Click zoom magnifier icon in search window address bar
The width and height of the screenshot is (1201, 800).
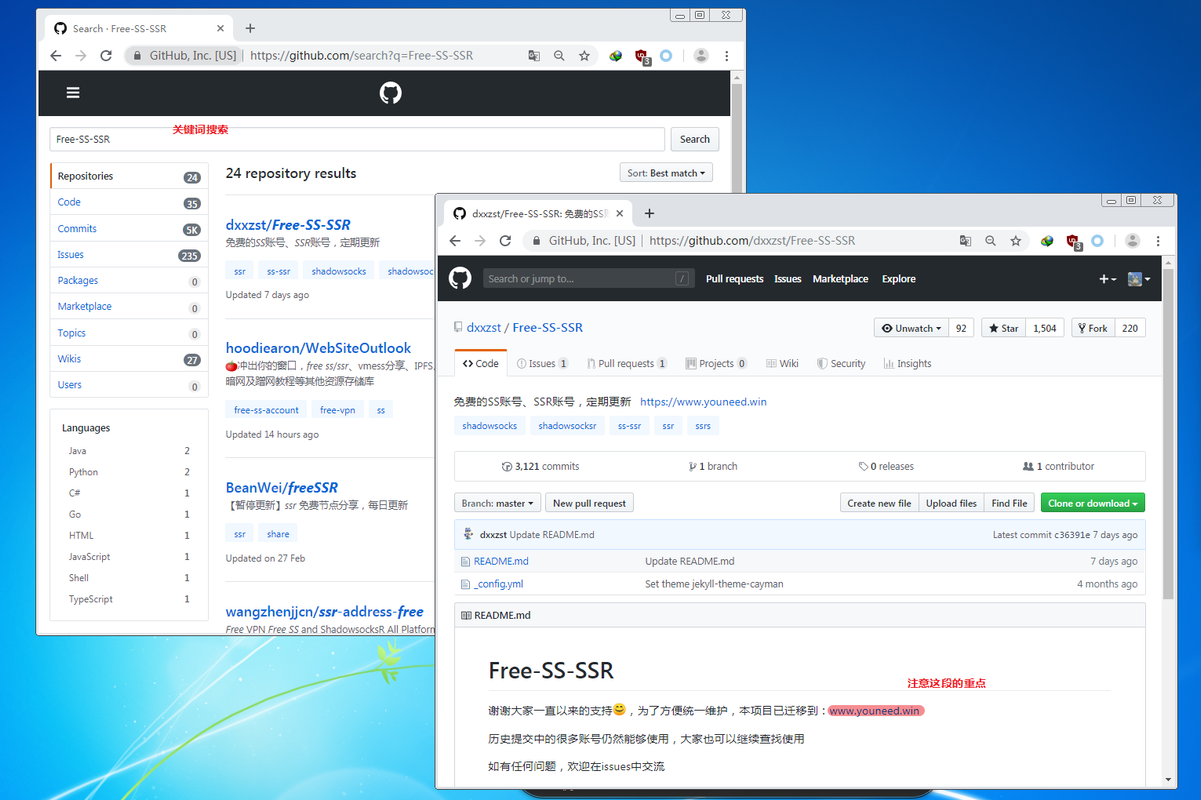tap(560, 56)
